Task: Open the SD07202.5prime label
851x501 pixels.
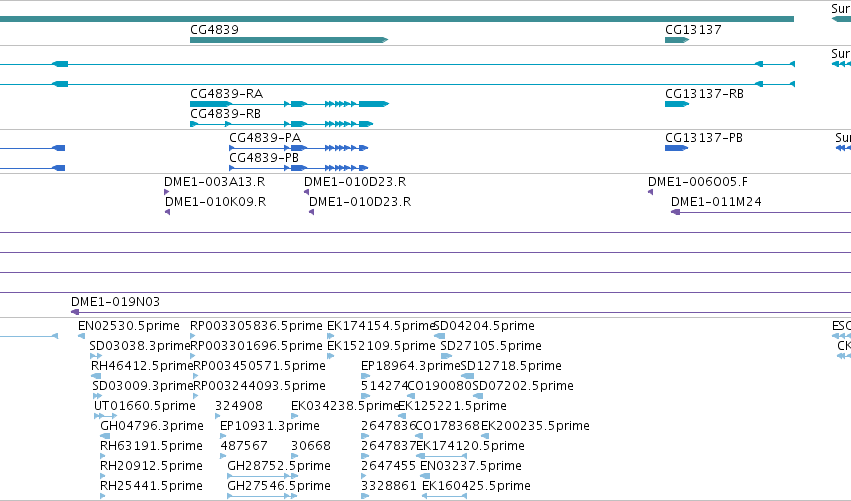Action: point(523,386)
